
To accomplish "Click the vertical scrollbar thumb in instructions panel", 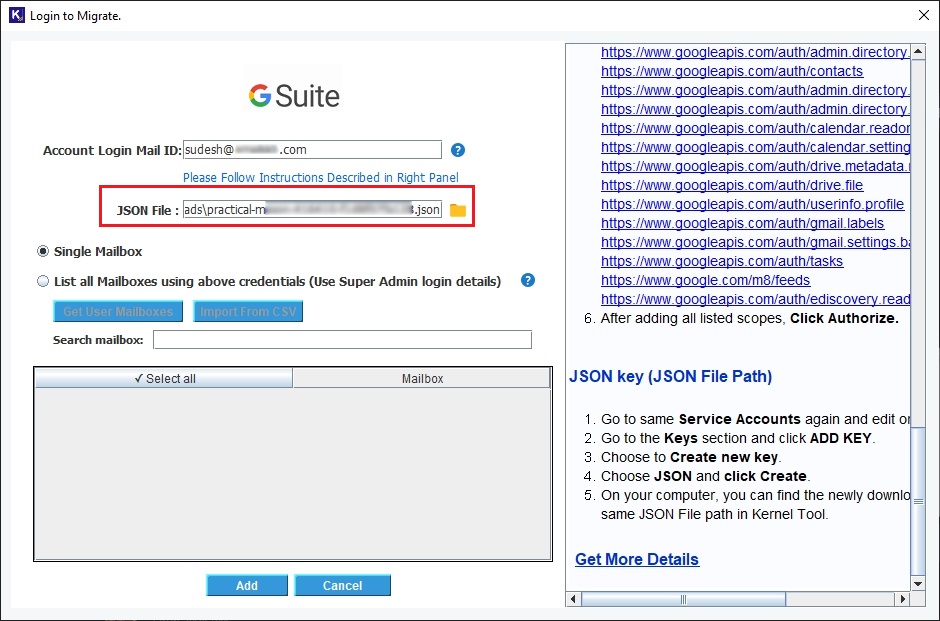I will 918,501.
